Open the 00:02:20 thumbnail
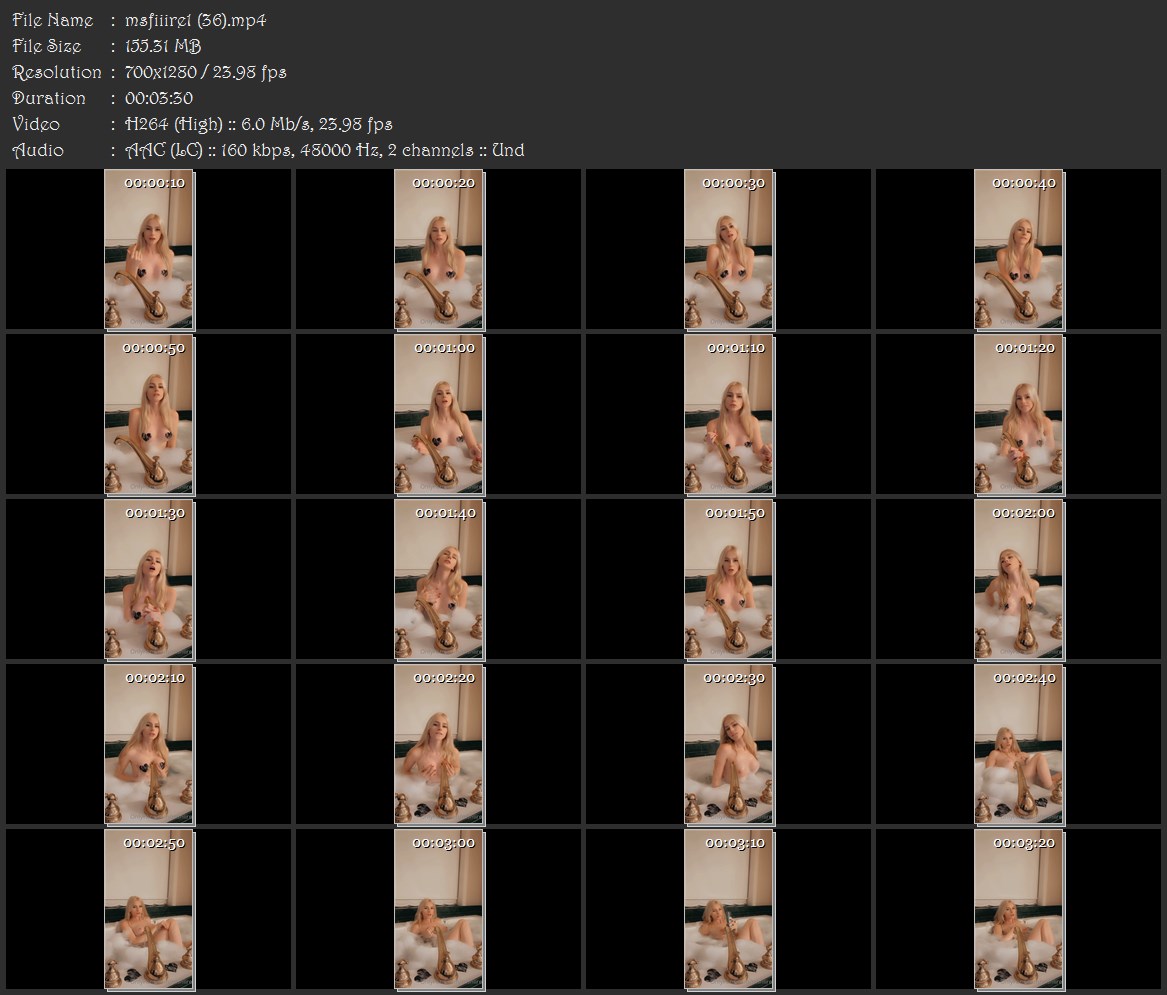Screen dimensions: 1167x995 439,745
